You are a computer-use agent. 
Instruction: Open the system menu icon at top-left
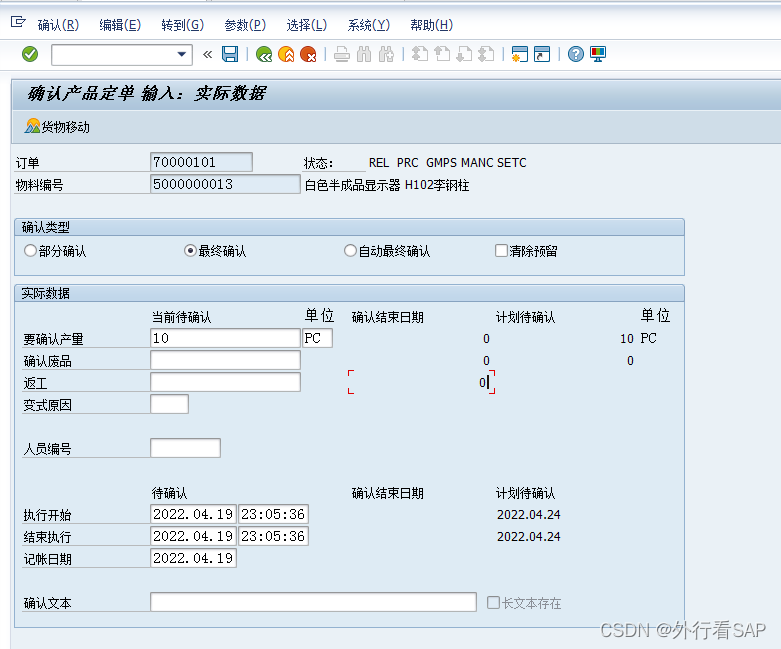[x=18, y=22]
